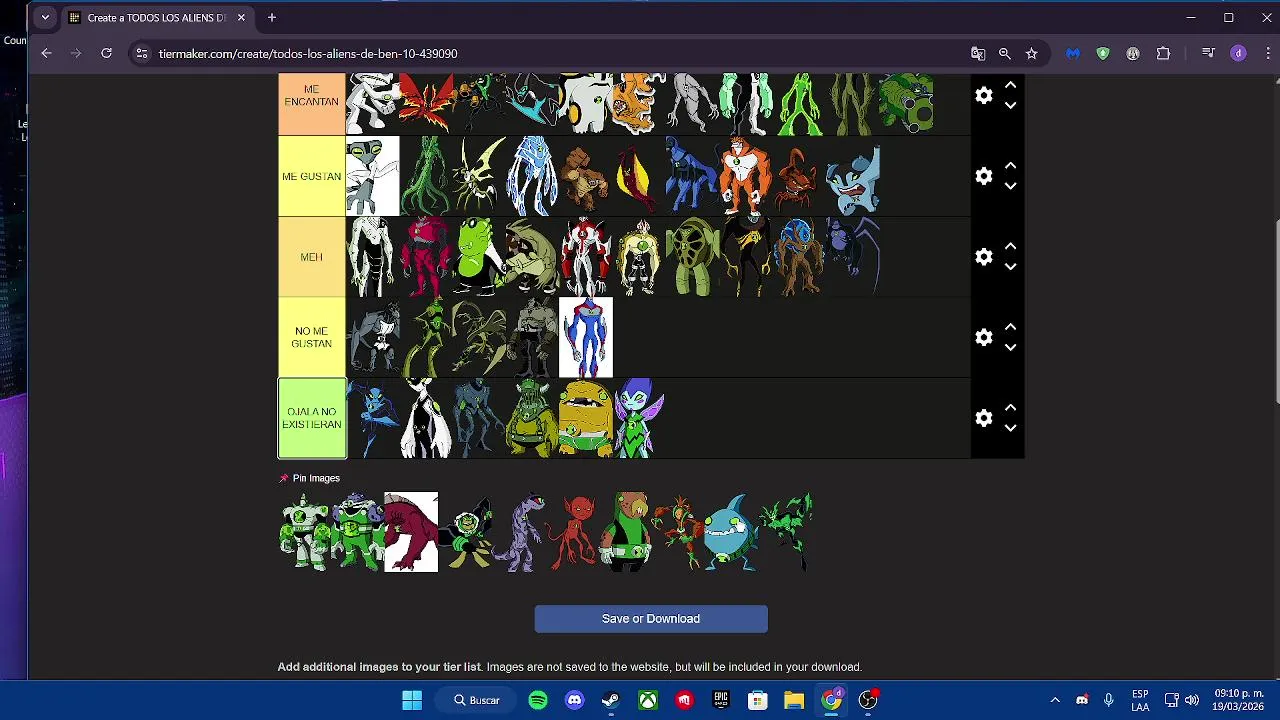1280x720 pixels.
Task: Close the TODOS LOS ALIENS tab
Action: [x=241, y=18]
